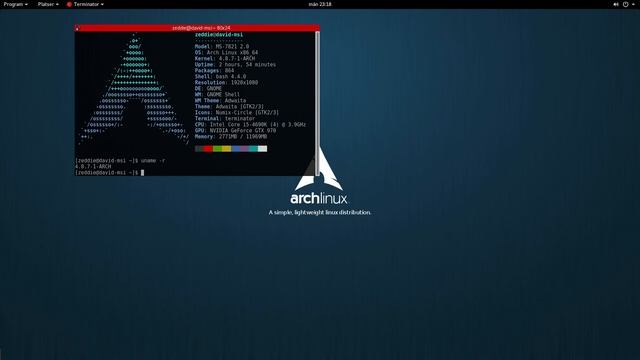Click the small grid icon on terminal titlebar
The width and height of the screenshot is (640, 360).
[77, 28]
